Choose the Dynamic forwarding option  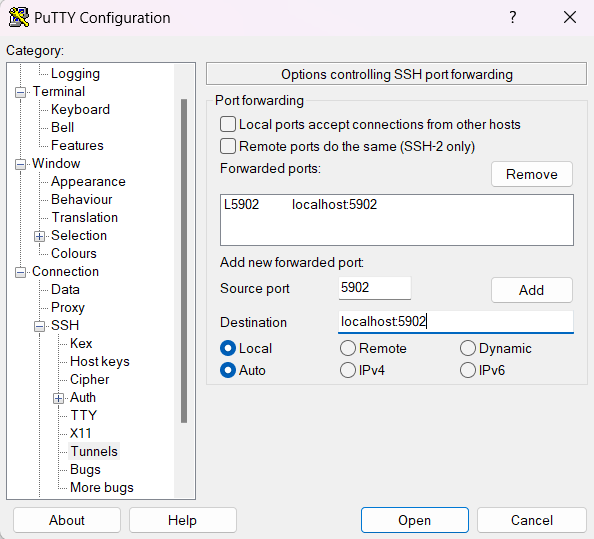pyautogui.click(x=468, y=348)
